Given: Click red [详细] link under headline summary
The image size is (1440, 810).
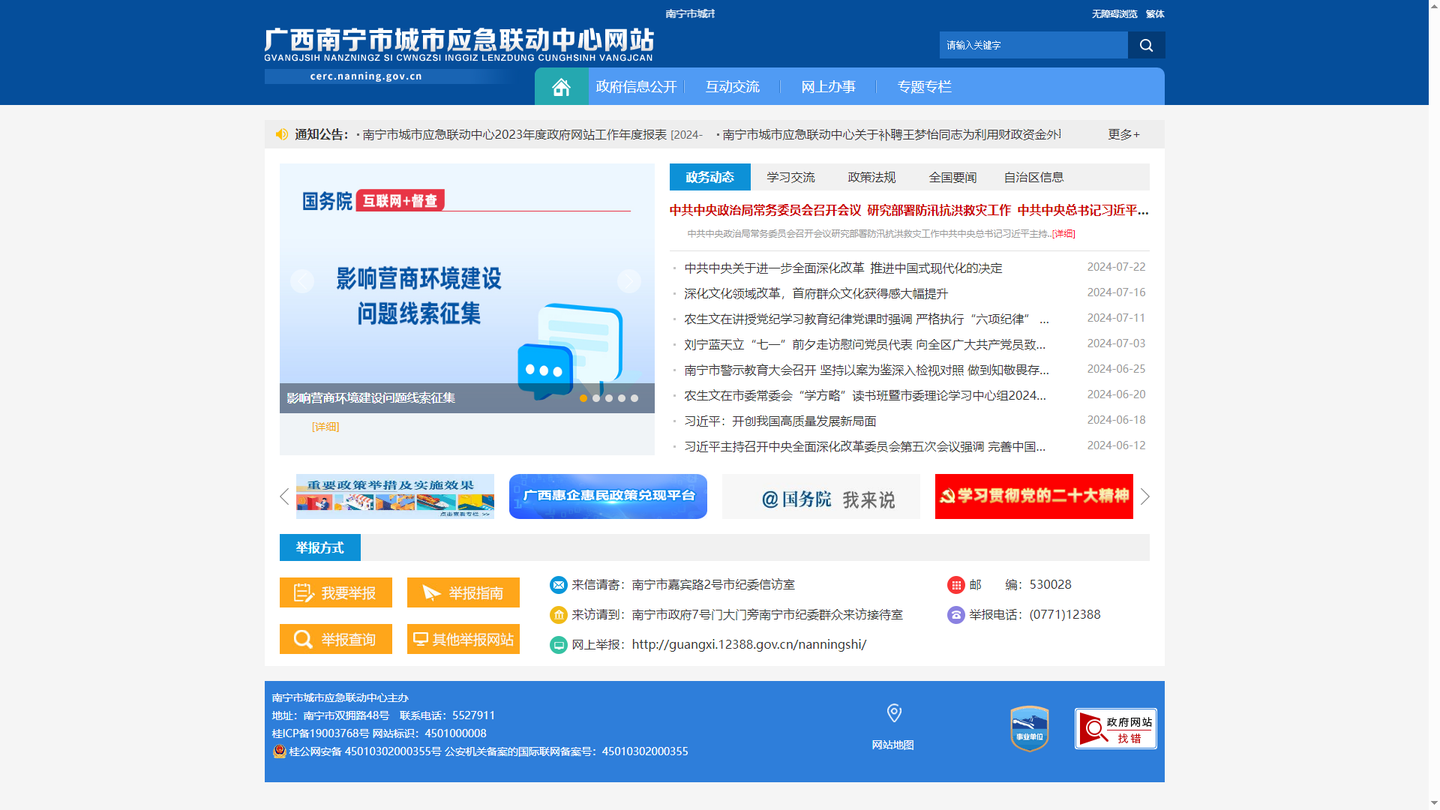Looking at the screenshot, I should tap(1063, 234).
